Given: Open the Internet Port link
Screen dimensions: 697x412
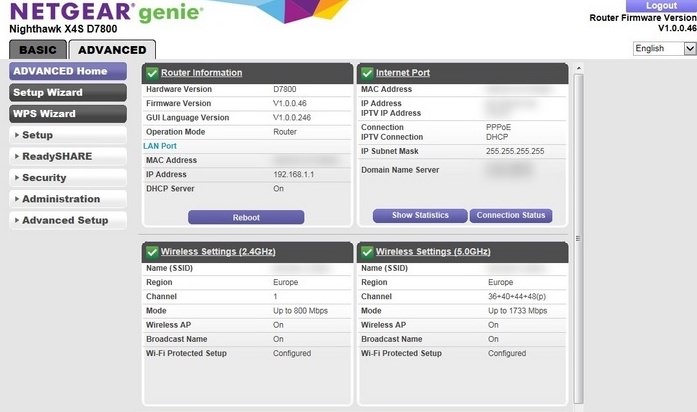Looking at the screenshot, I should [403, 73].
